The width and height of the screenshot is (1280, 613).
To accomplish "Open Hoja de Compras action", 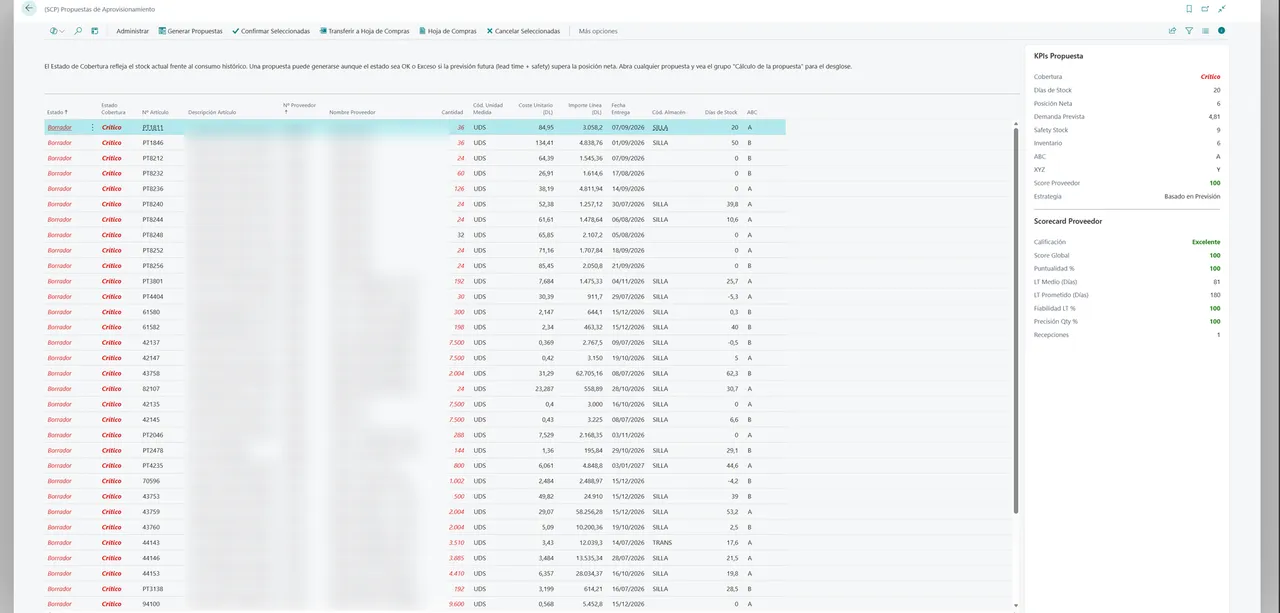I will click(447, 31).
